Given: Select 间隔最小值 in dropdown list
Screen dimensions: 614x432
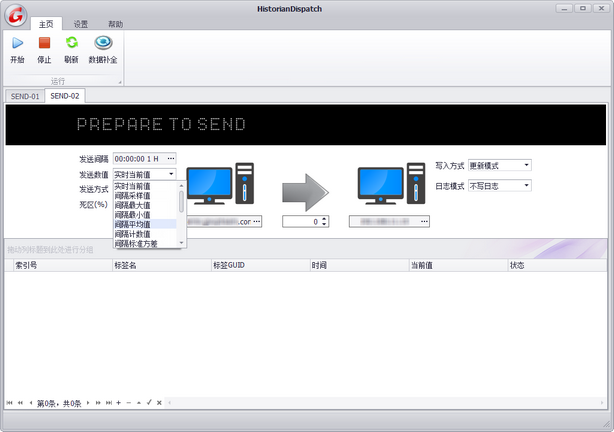Looking at the screenshot, I should [x=145, y=215].
